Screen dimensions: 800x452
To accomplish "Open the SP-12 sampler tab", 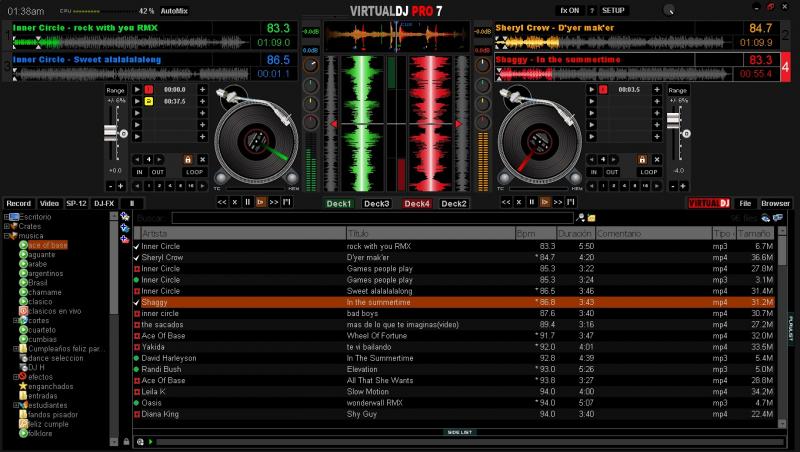I will pos(76,203).
